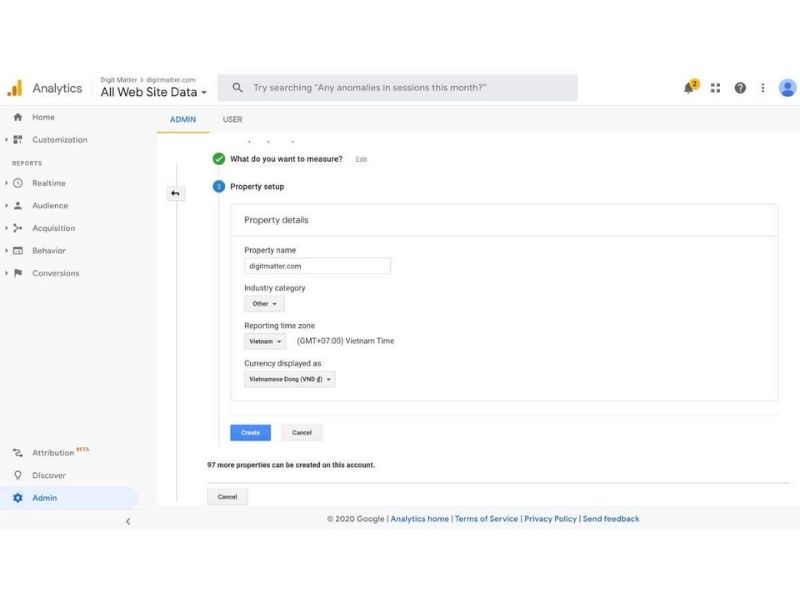Open the Vietnam time zone country dropdown
Image resolution: width=800 pixels, height=600 pixels.
point(265,341)
